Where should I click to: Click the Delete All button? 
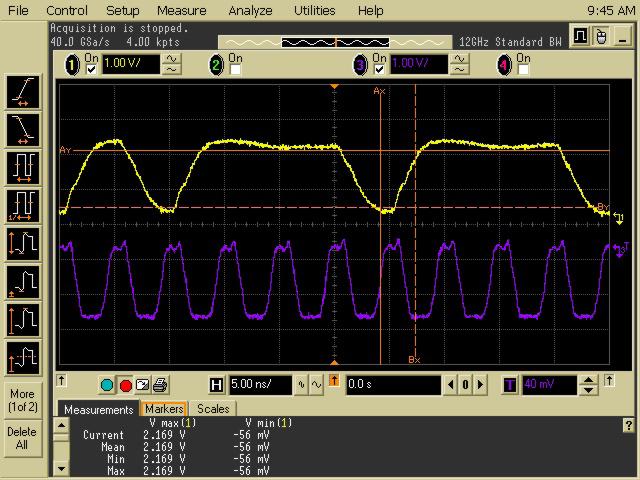pyautogui.click(x=23, y=438)
